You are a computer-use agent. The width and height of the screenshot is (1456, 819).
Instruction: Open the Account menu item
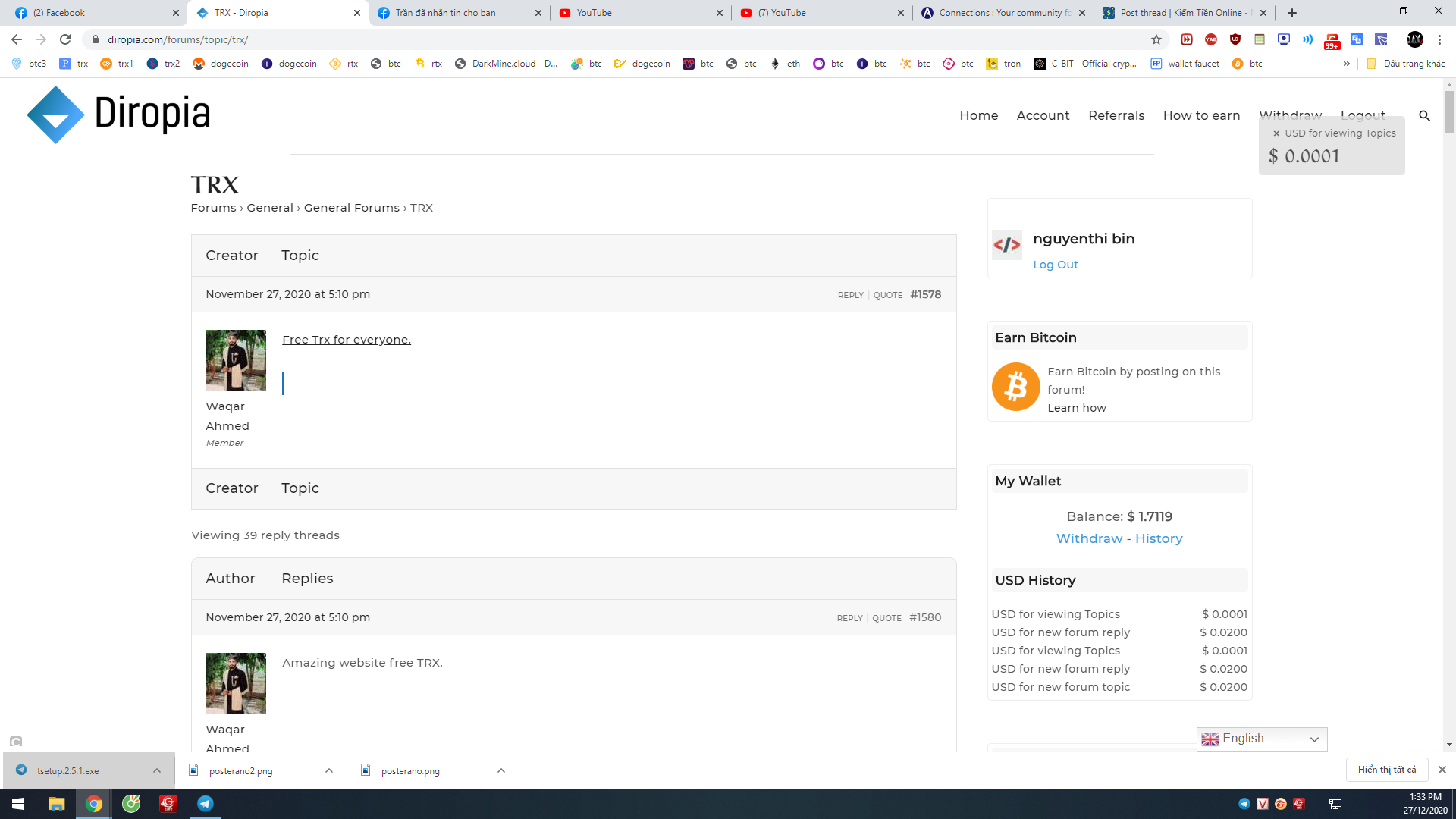(1043, 115)
